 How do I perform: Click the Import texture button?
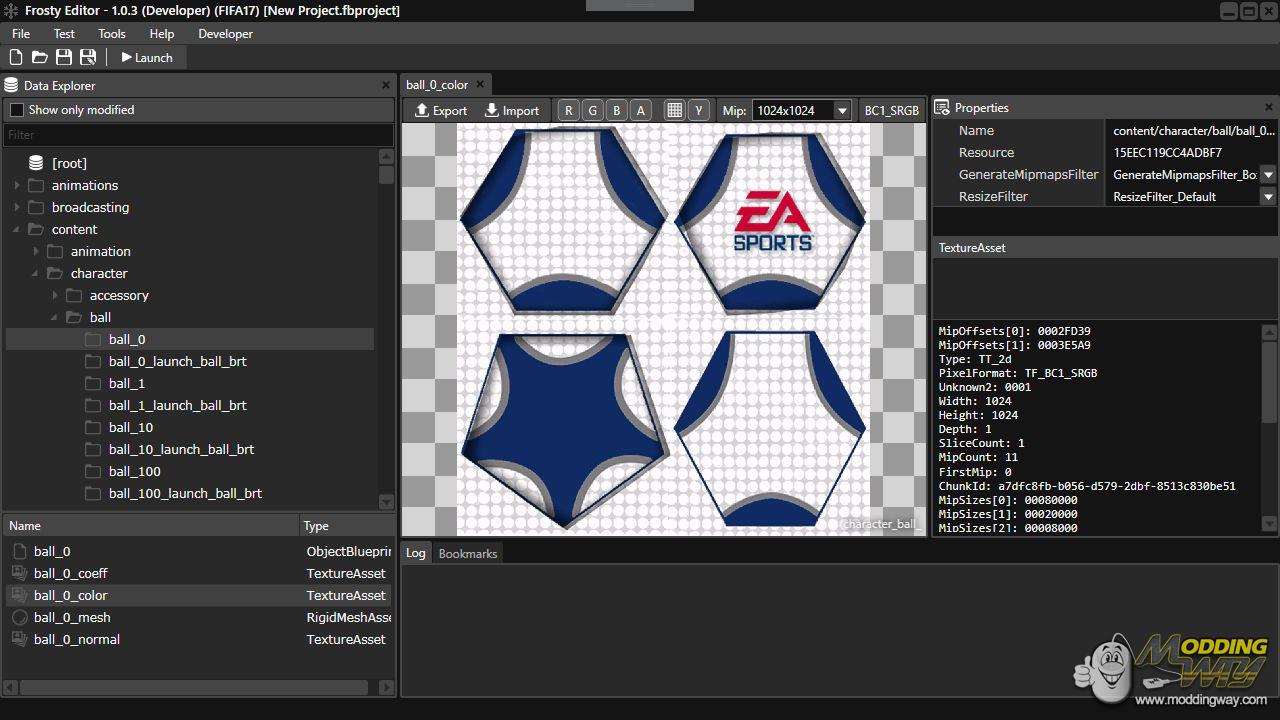[512, 111]
